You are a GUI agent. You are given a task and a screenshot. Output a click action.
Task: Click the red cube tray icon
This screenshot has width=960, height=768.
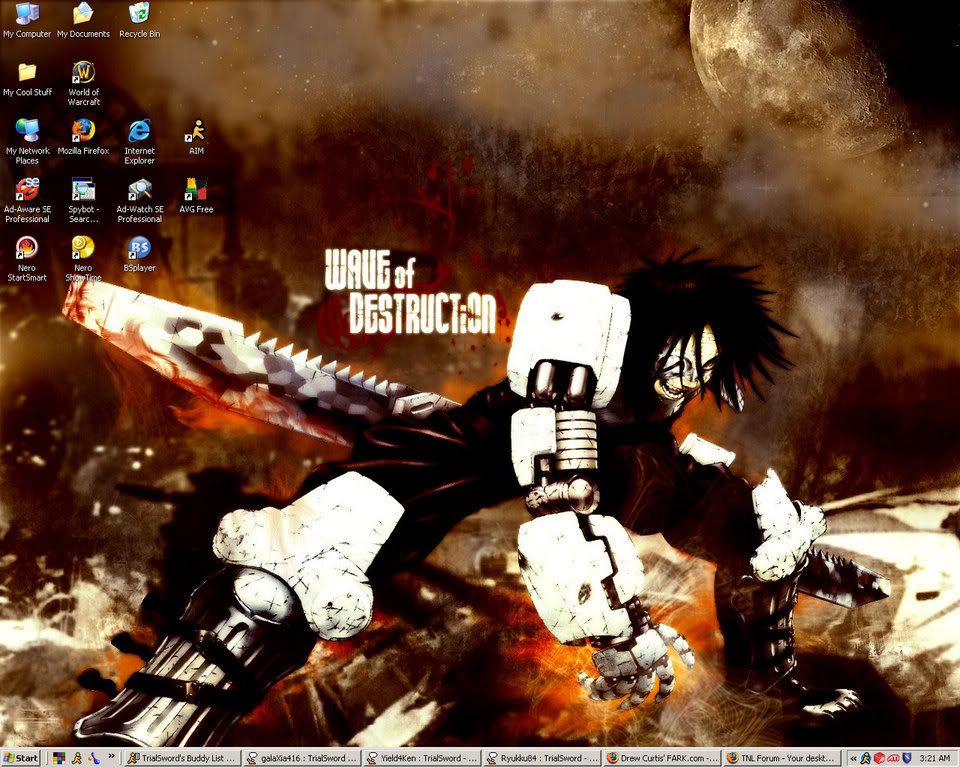879,758
